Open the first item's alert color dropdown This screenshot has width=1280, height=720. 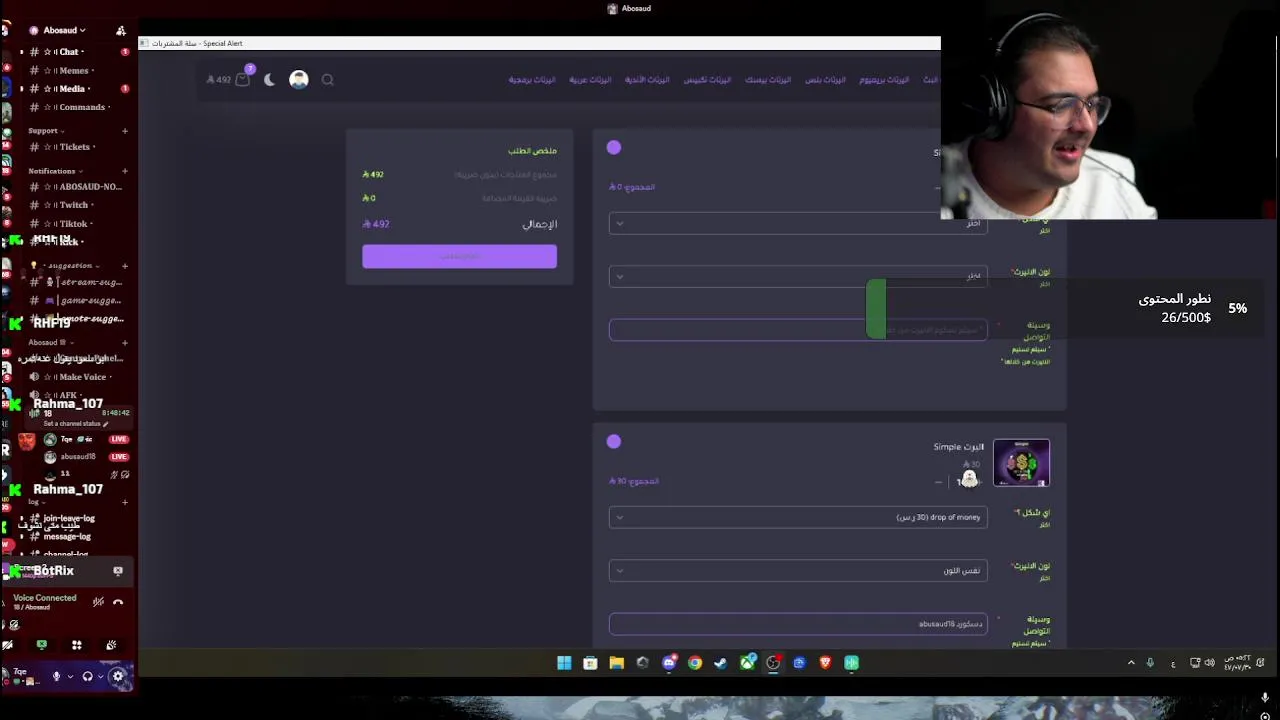(798, 276)
